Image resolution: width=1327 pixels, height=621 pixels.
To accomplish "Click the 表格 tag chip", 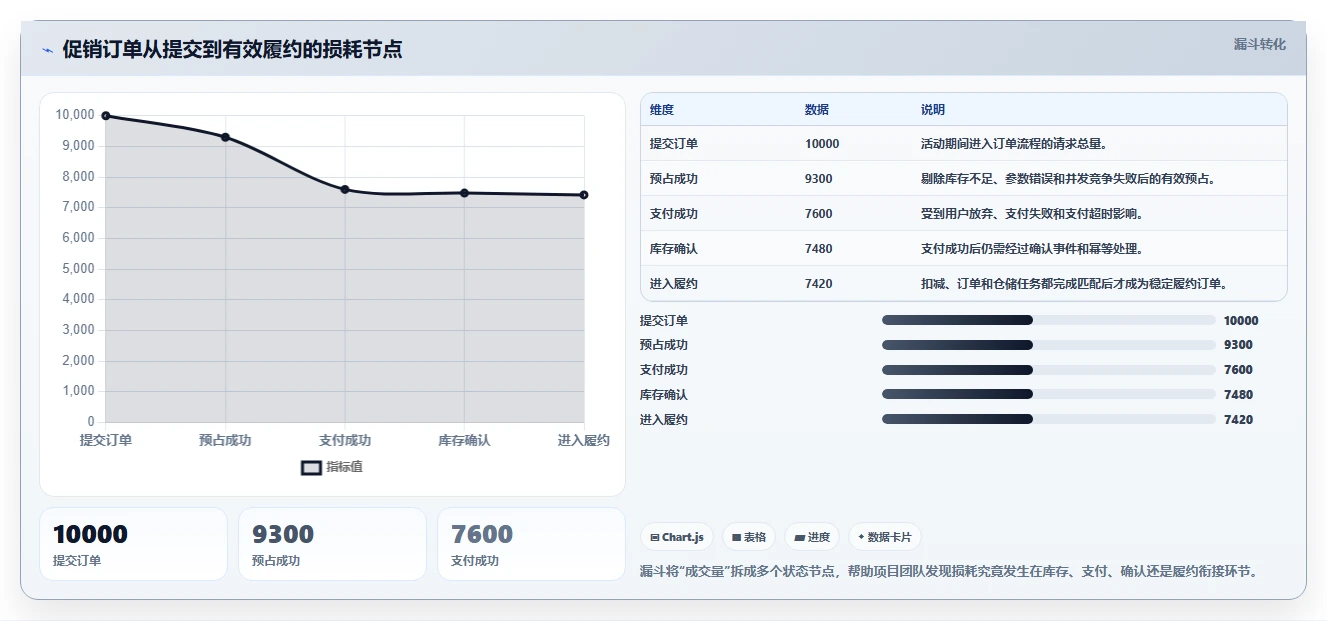I will coord(749,537).
